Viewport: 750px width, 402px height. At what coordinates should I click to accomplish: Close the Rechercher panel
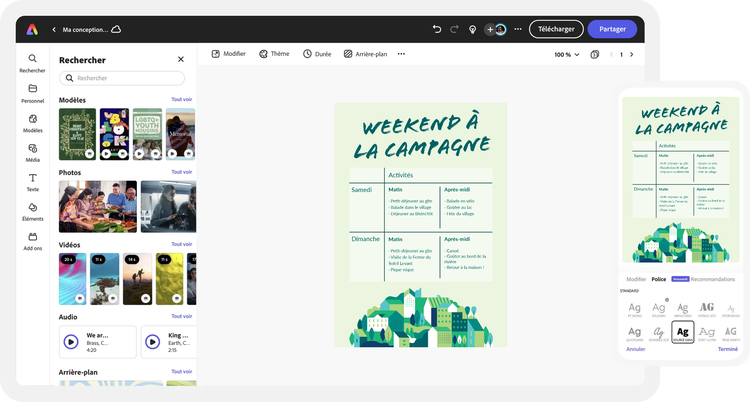pos(181,59)
